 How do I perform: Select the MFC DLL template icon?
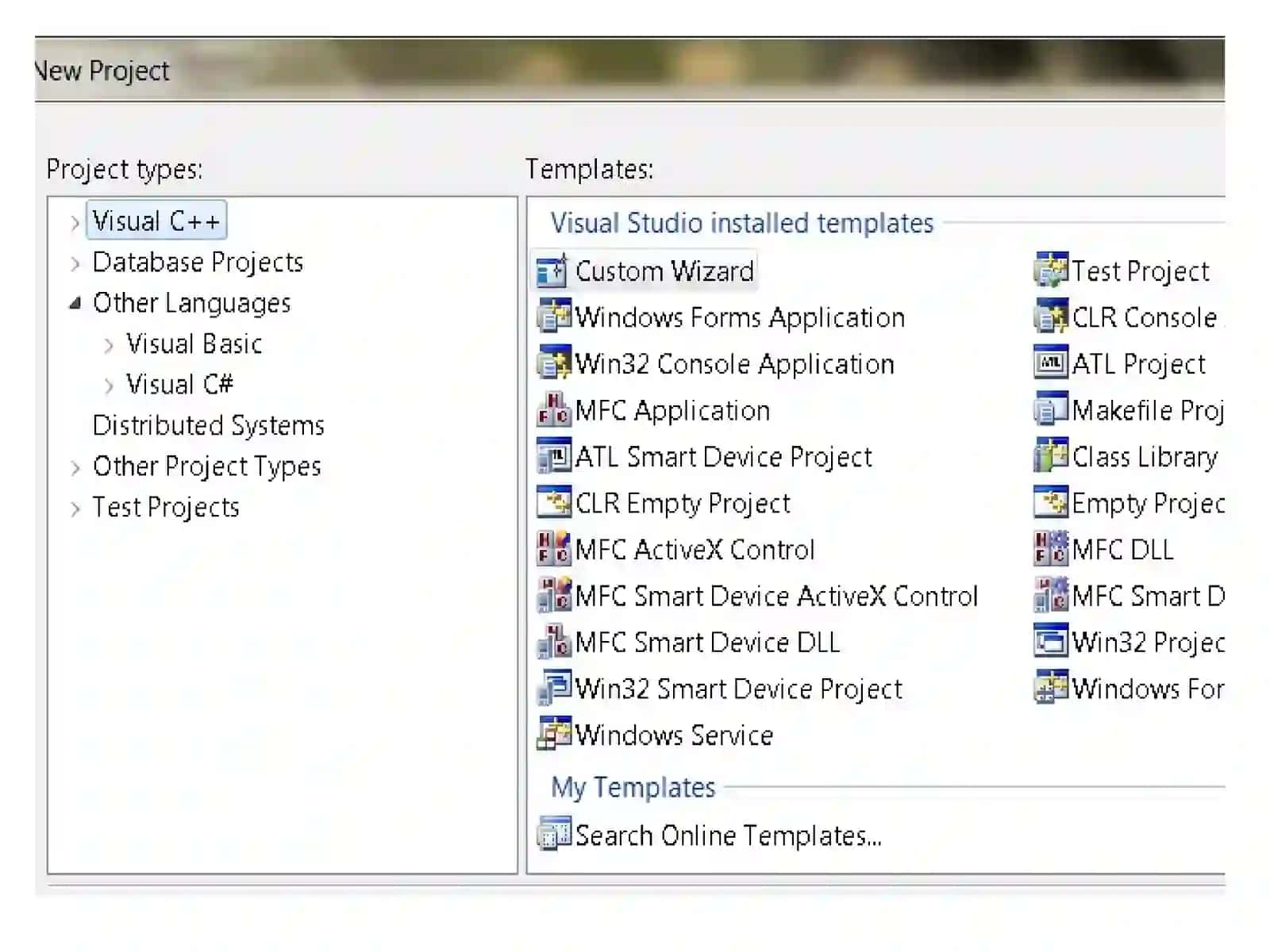click(x=1051, y=549)
